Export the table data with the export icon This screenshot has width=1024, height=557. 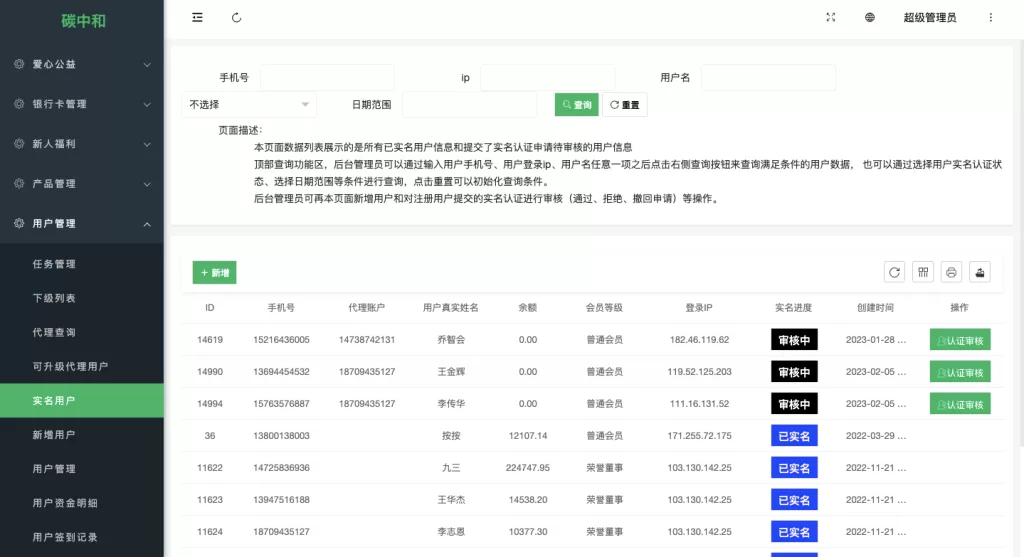click(980, 272)
